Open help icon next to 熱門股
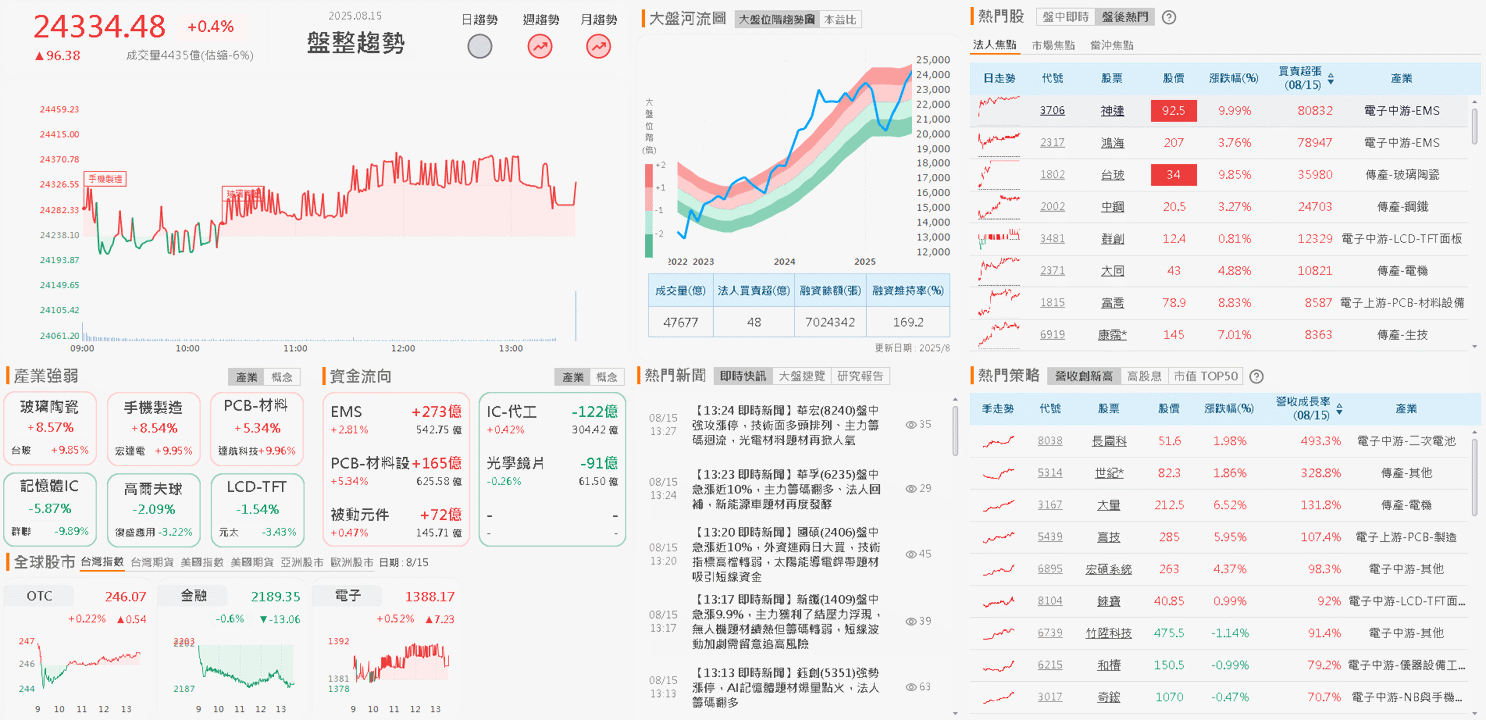This screenshot has width=1486, height=720. click(x=1169, y=17)
